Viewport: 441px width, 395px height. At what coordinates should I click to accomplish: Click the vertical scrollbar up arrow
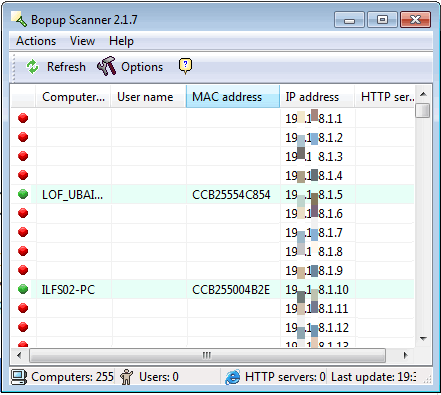[x=423, y=94]
